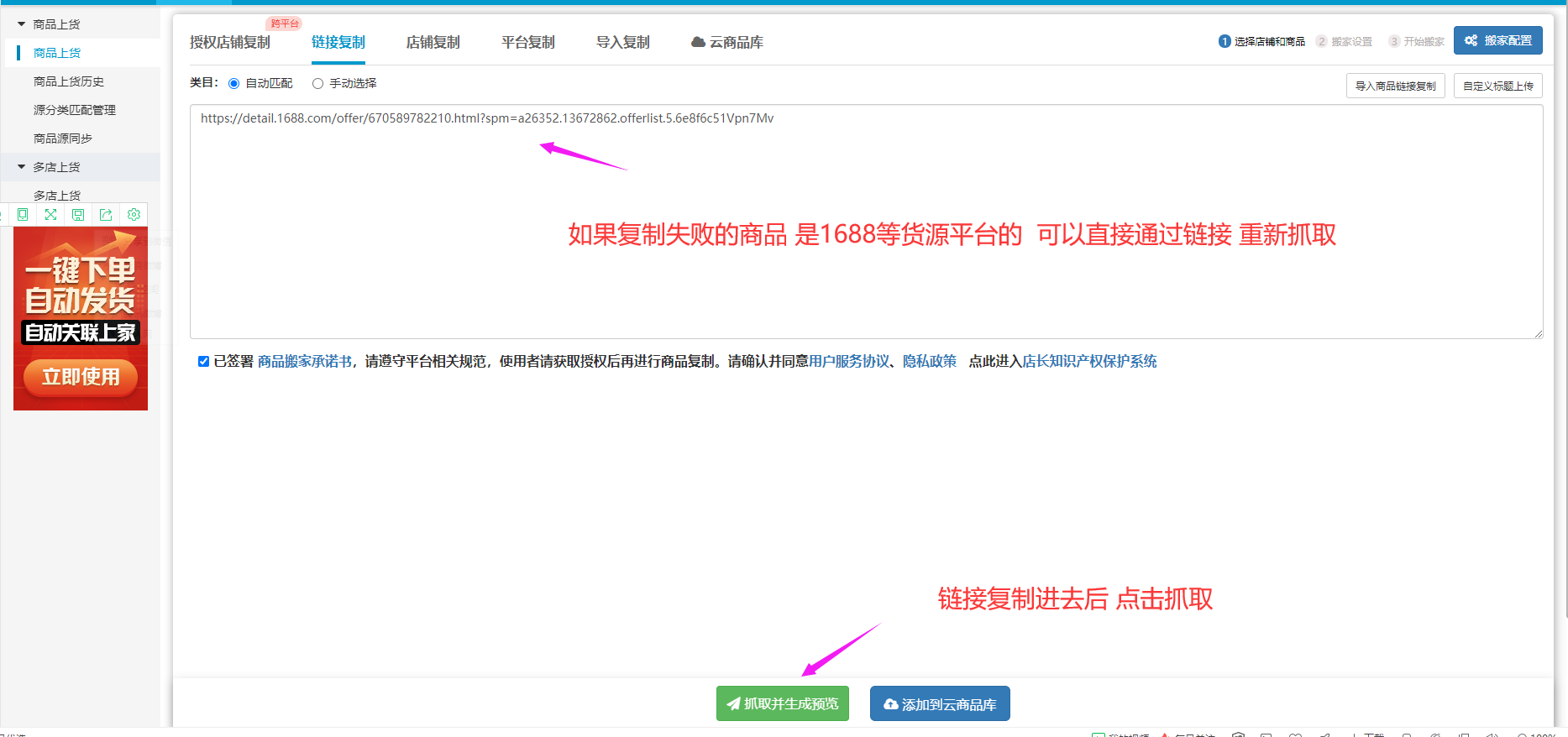Switch to the 店铺复制 tab
The width and height of the screenshot is (1568, 737).
pyautogui.click(x=433, y=42)
